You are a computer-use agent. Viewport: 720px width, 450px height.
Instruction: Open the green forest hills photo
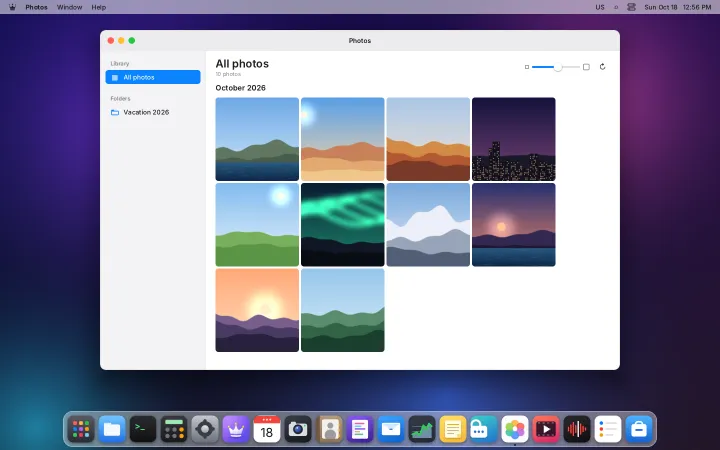(343, 310)
